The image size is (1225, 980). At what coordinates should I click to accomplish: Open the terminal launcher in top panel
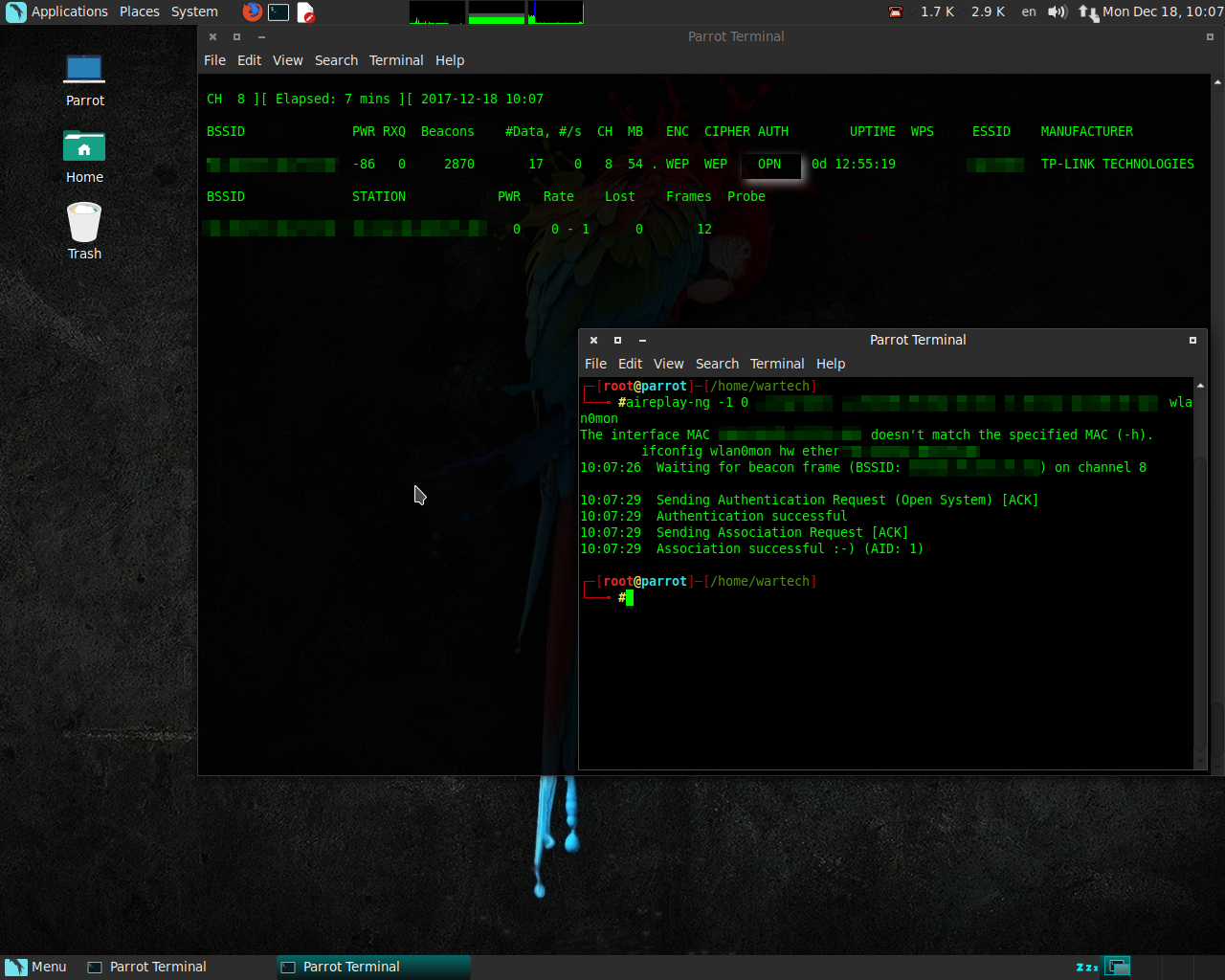[x=278, y=11]
